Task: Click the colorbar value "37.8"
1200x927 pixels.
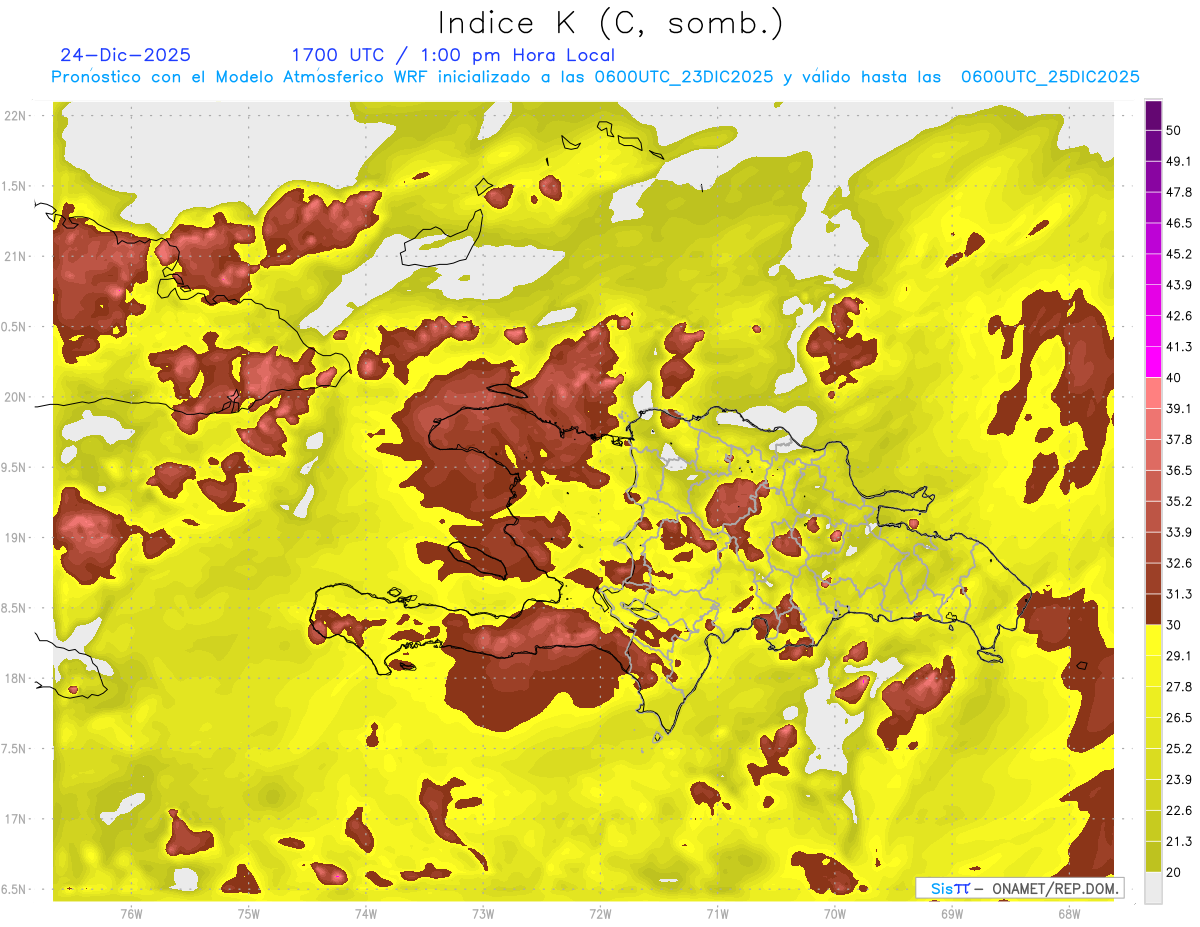Action: 1179,439
